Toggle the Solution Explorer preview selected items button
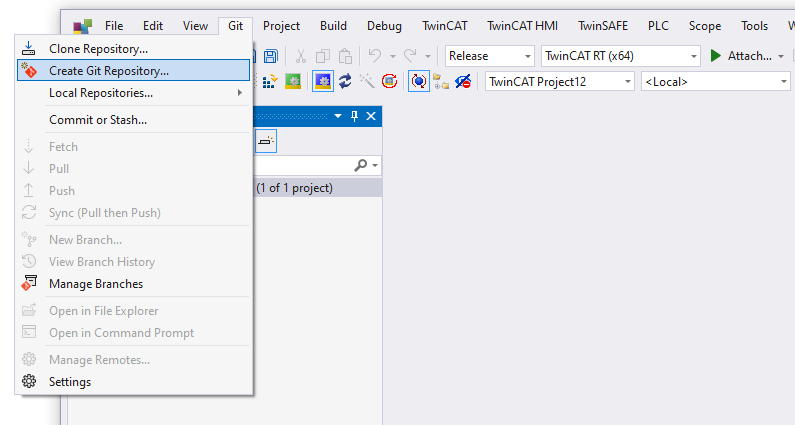 pos(266,141)
